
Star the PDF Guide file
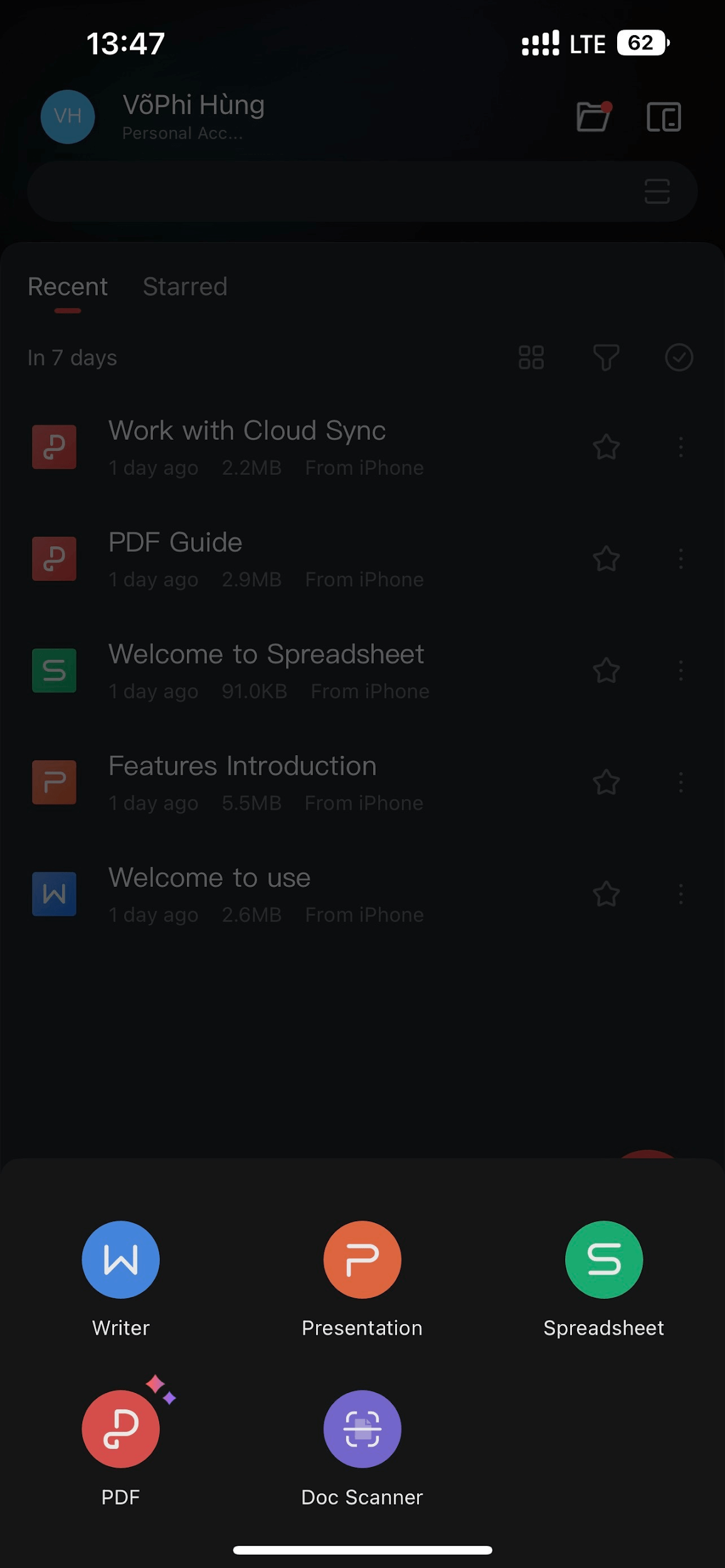point(606,559)
